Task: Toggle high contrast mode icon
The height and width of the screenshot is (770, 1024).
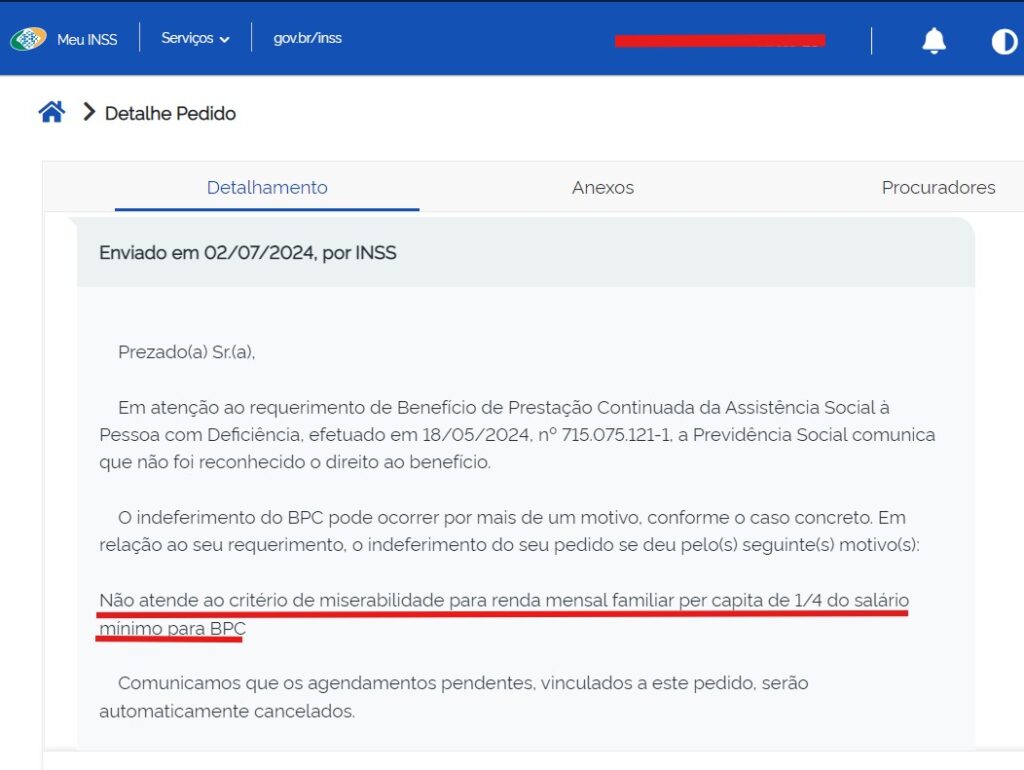Action: point(1003,41)
